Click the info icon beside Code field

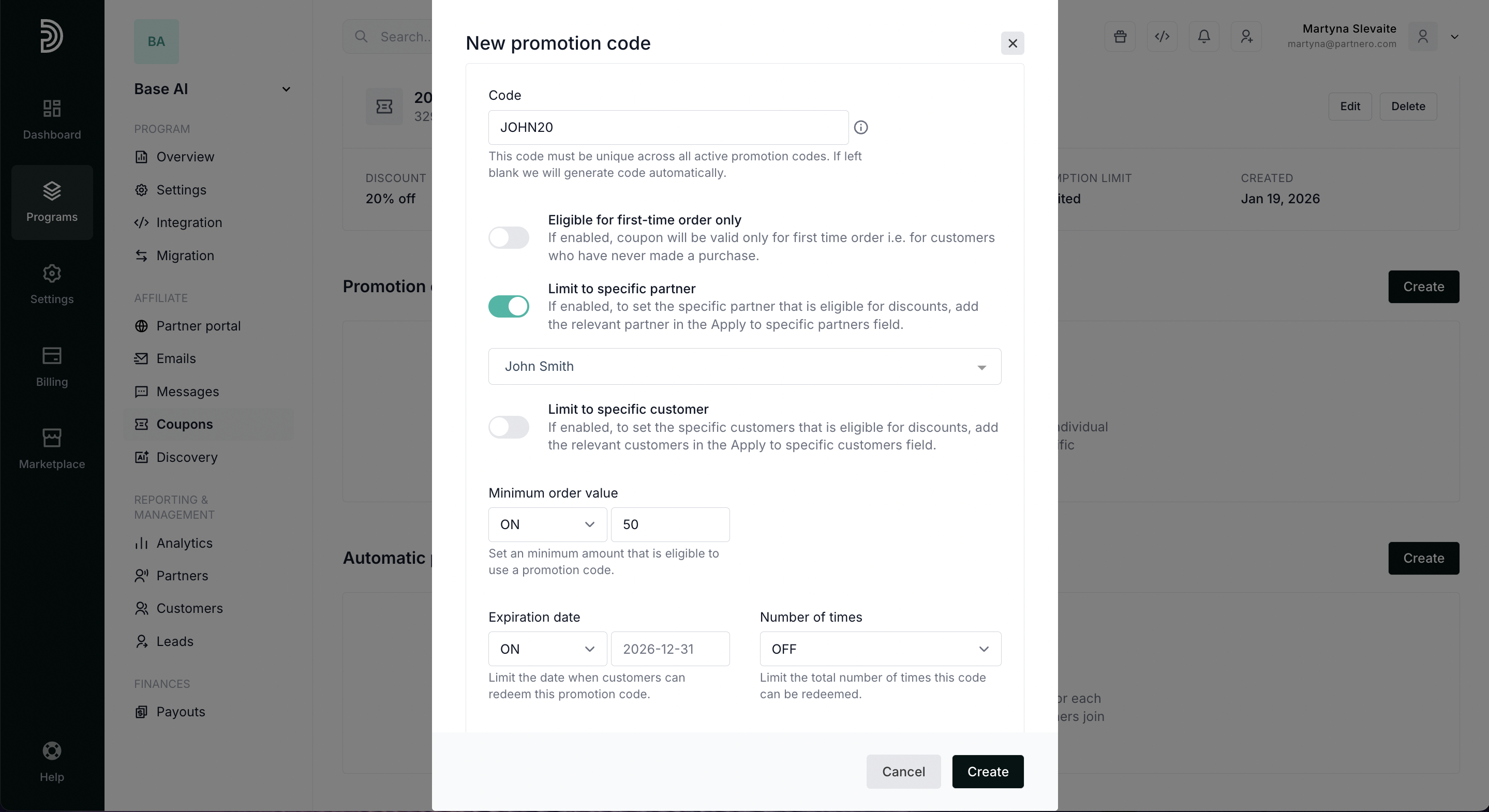861,128
